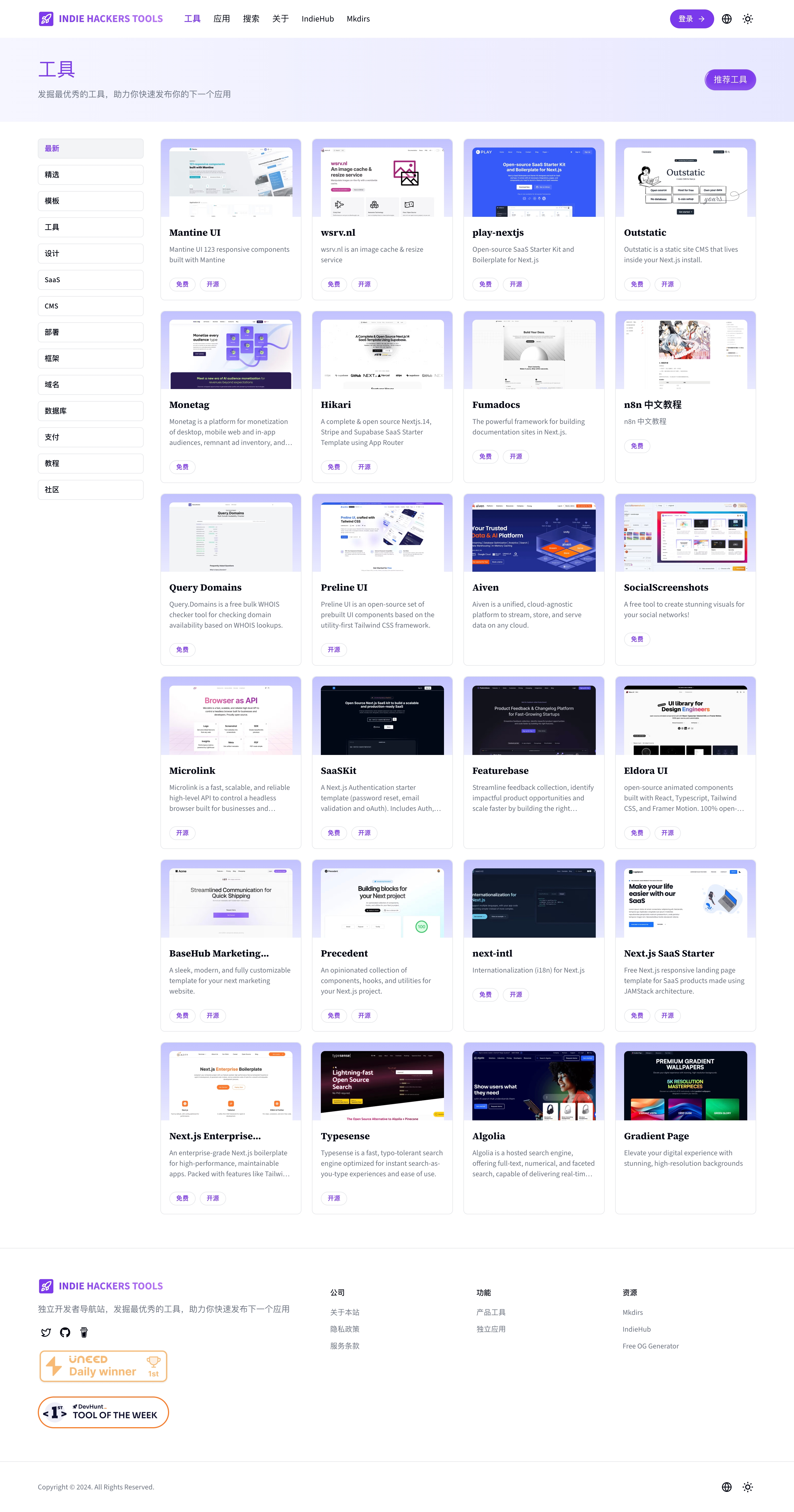Open the Algolia card title
794x1512 pixels.
489,1136
